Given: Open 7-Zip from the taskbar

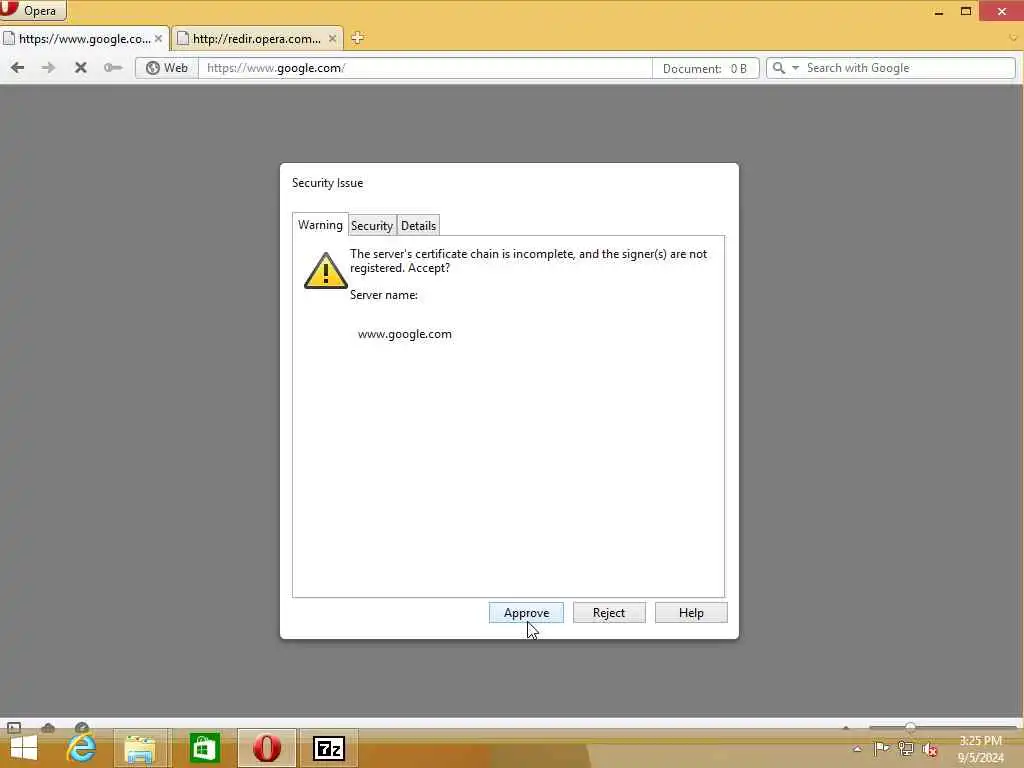Looking at the screenshot, I should click(x=328, y=748).
